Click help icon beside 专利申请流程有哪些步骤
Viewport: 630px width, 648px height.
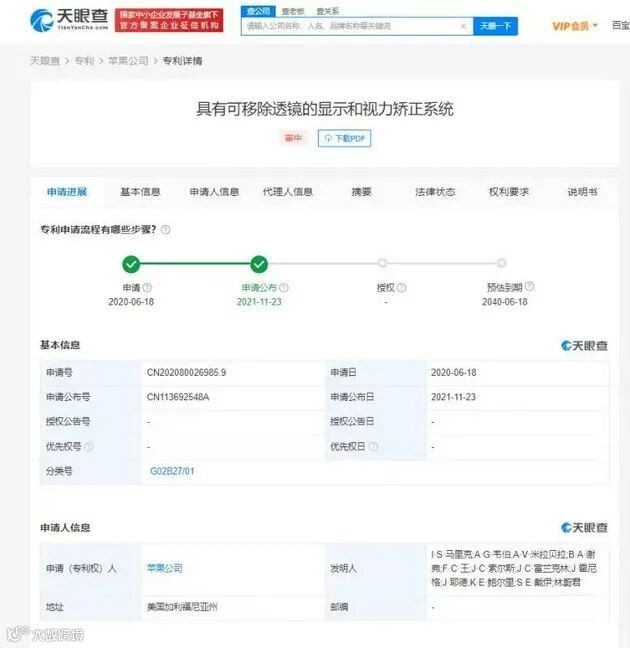tap(165, 230)
